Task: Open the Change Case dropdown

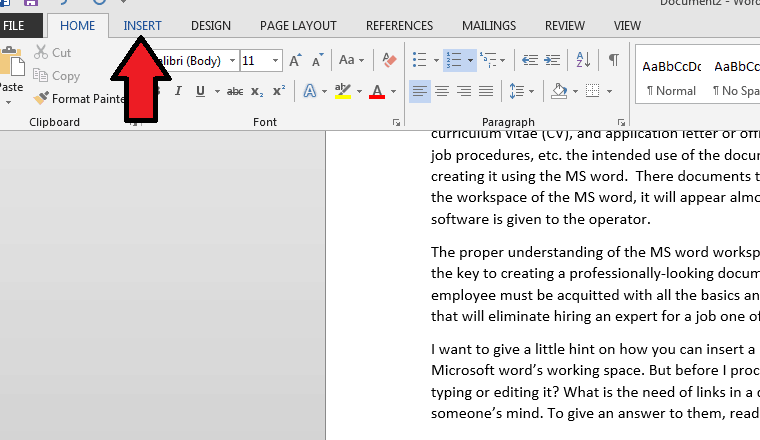Action: (352, 61)
